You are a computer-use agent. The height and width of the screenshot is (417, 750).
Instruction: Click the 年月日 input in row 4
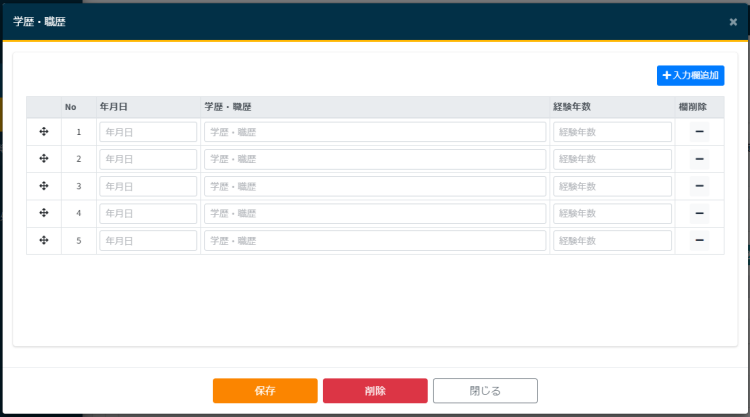pos(148,213)
